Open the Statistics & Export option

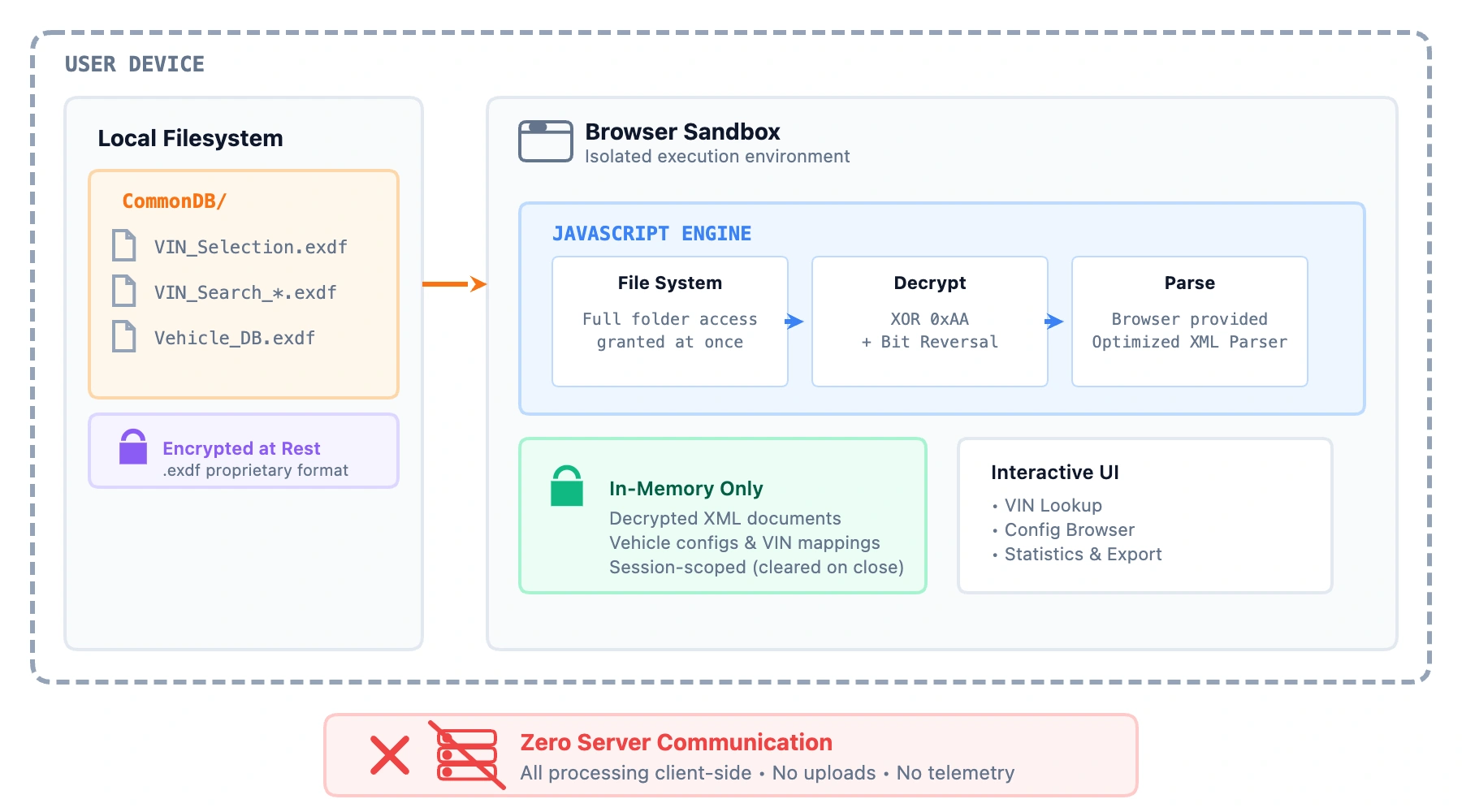(x=1084, y=554)
